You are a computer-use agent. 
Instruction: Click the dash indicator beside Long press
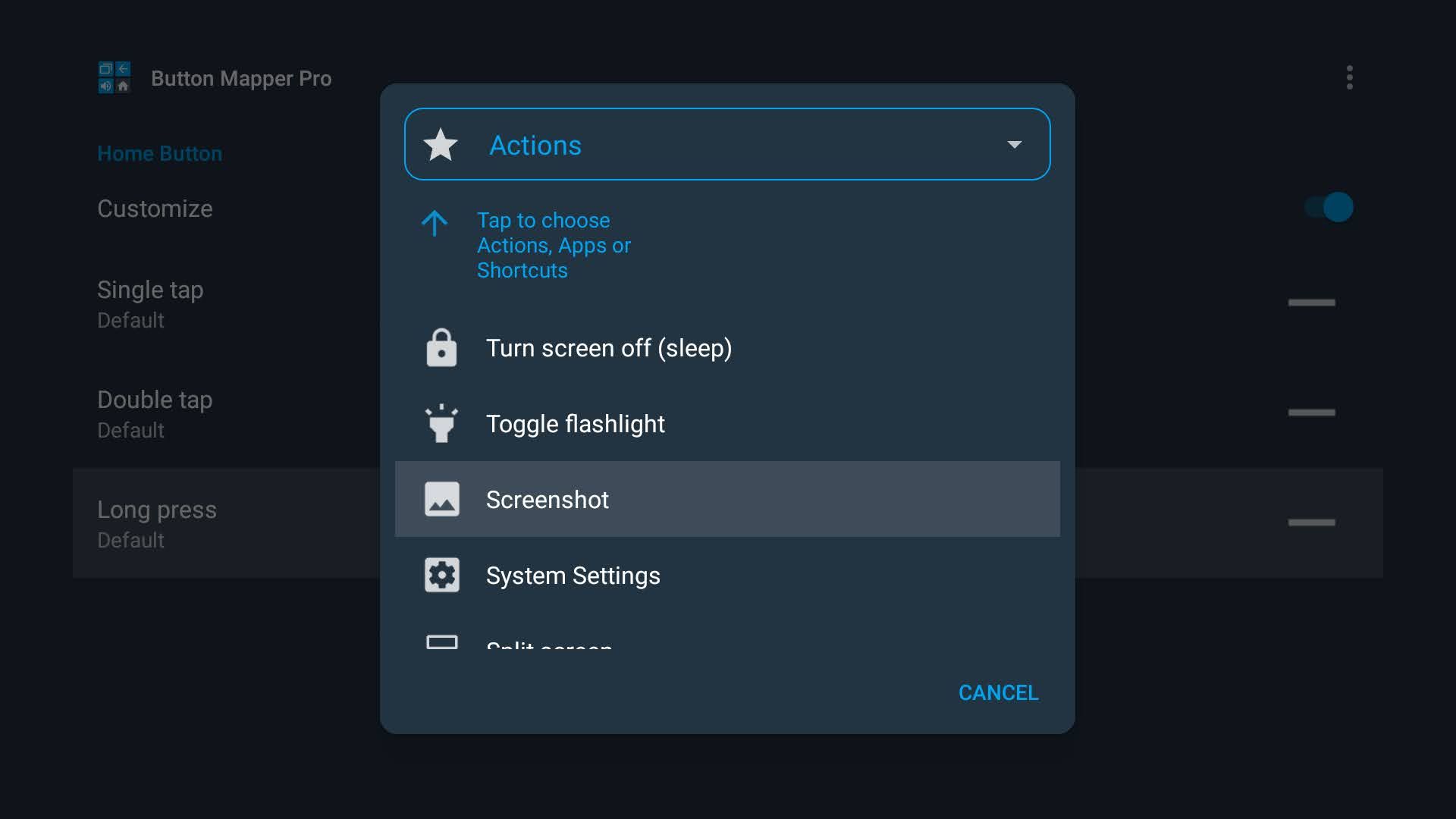1312,522
